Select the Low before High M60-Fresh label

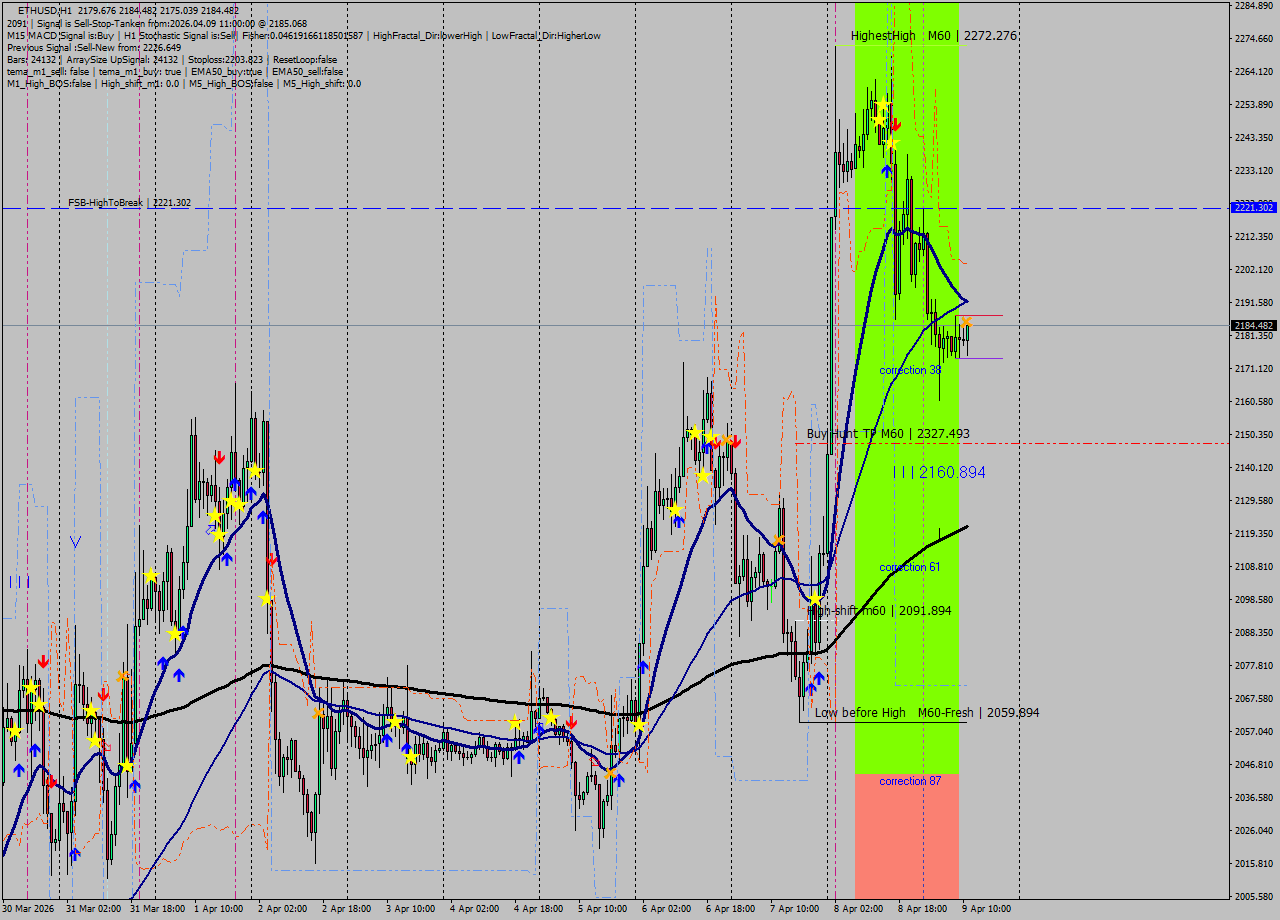click(x=925, y=712)
